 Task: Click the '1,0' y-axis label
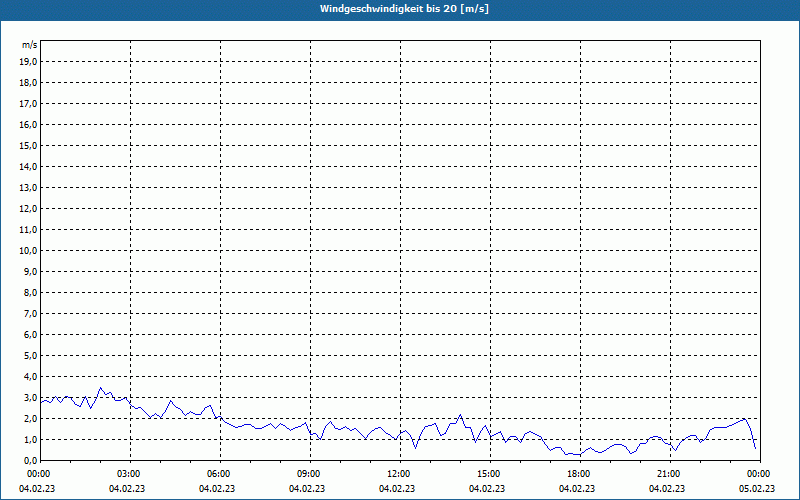point(31,439)
